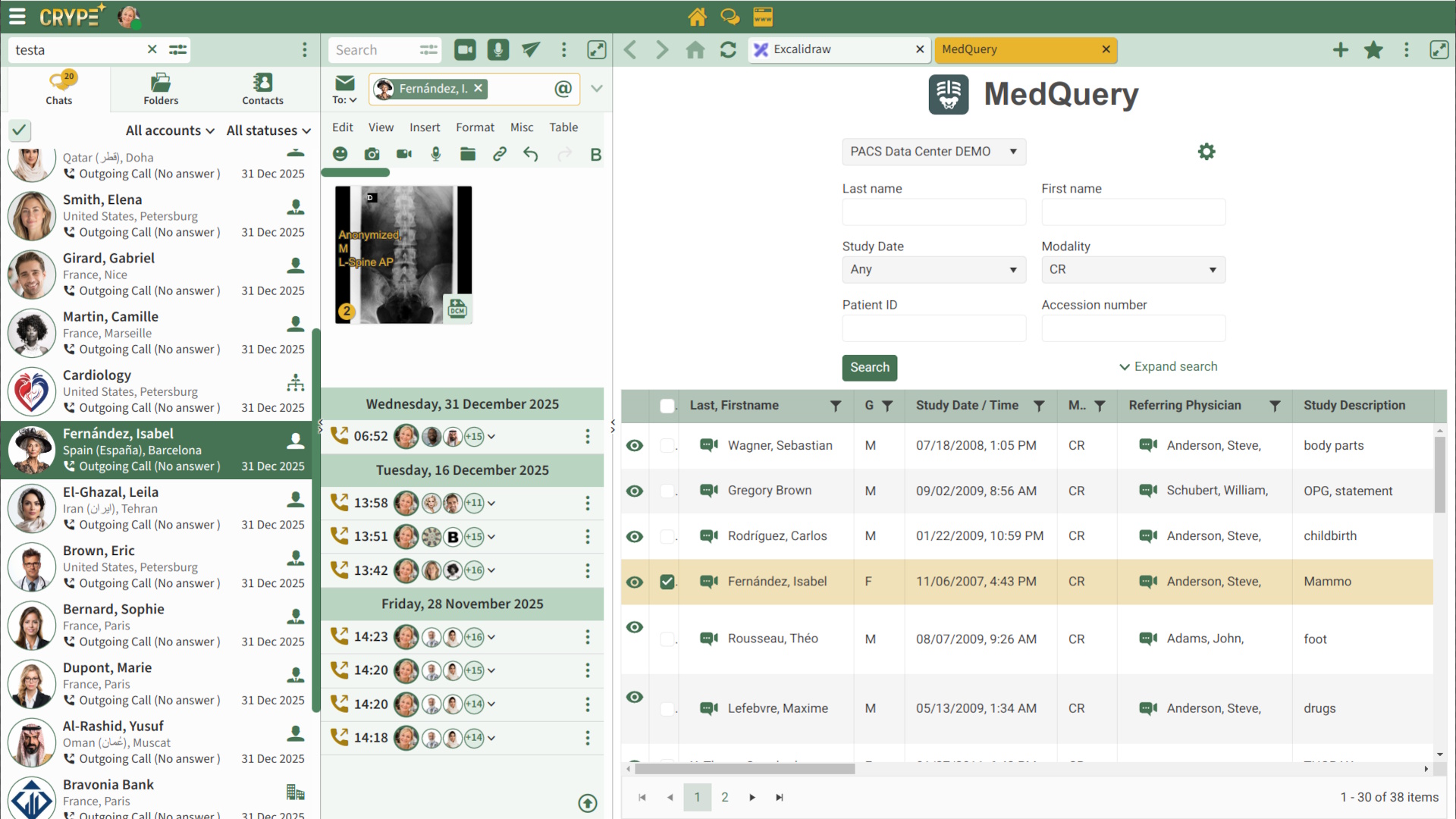This screenshot has width=1456, height=819.
Task: Toggle the eye icon for Wagner, Sebastian
Action: (x=635, y=445)
